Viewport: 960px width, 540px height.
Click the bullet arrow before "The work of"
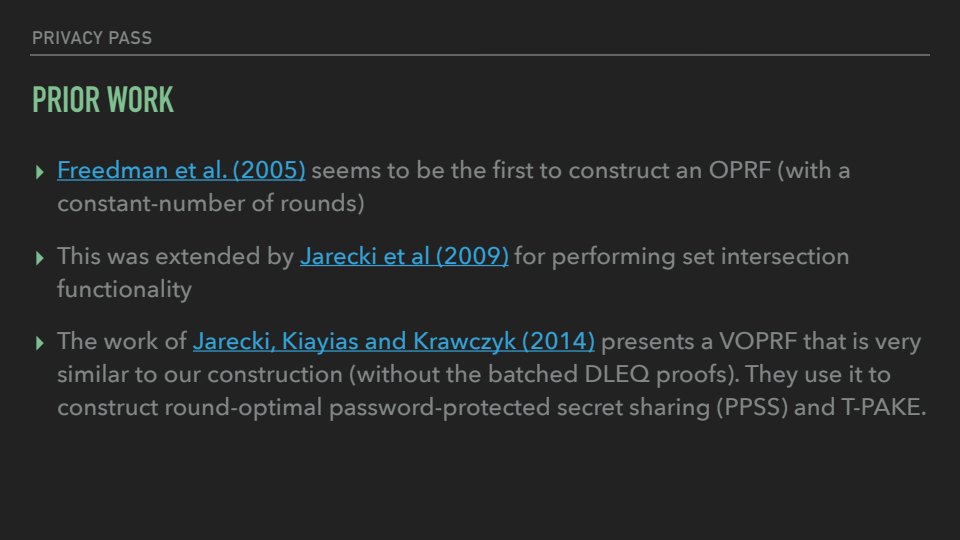(x=40, y=343)
